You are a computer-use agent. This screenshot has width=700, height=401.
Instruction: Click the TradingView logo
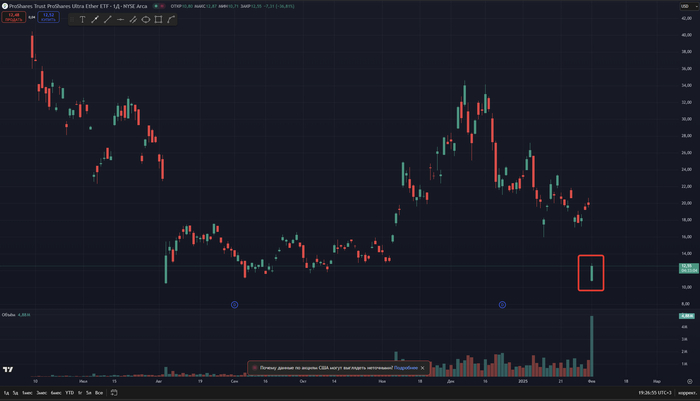tap(8, 369)
